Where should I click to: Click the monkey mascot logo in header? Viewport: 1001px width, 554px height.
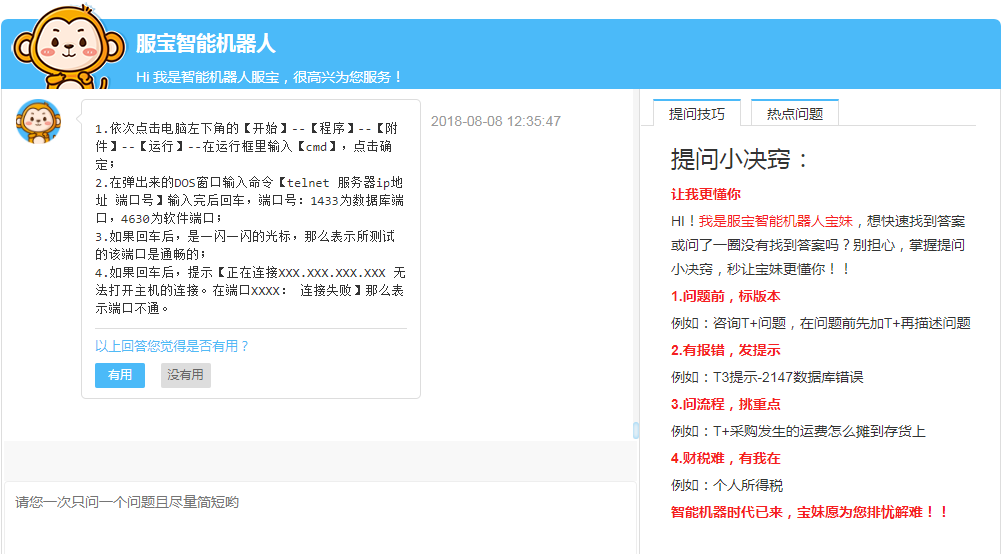[69, 46]
